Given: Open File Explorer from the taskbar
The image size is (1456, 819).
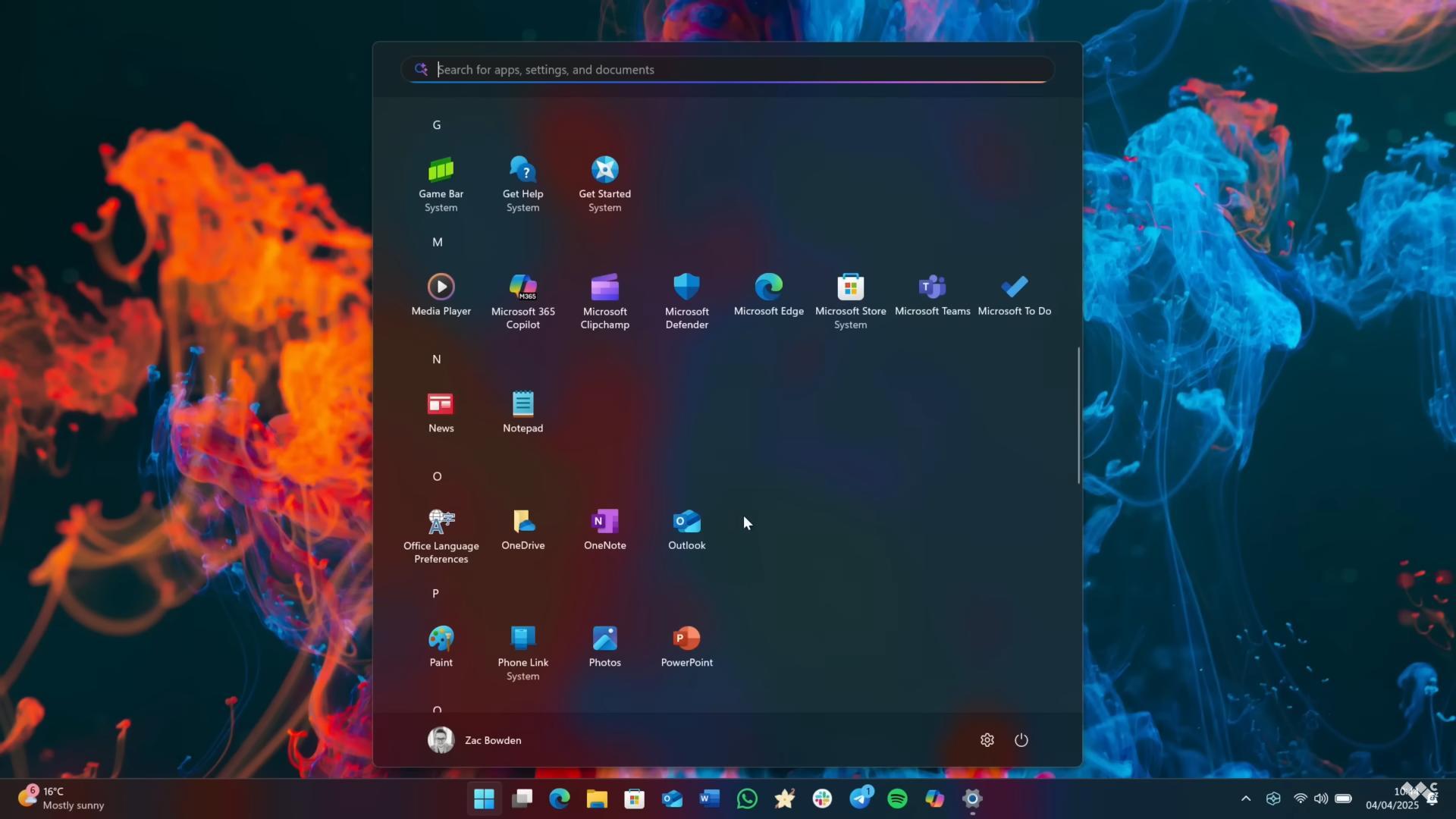Looking at the screenshot, I should (x=597, y=799).
